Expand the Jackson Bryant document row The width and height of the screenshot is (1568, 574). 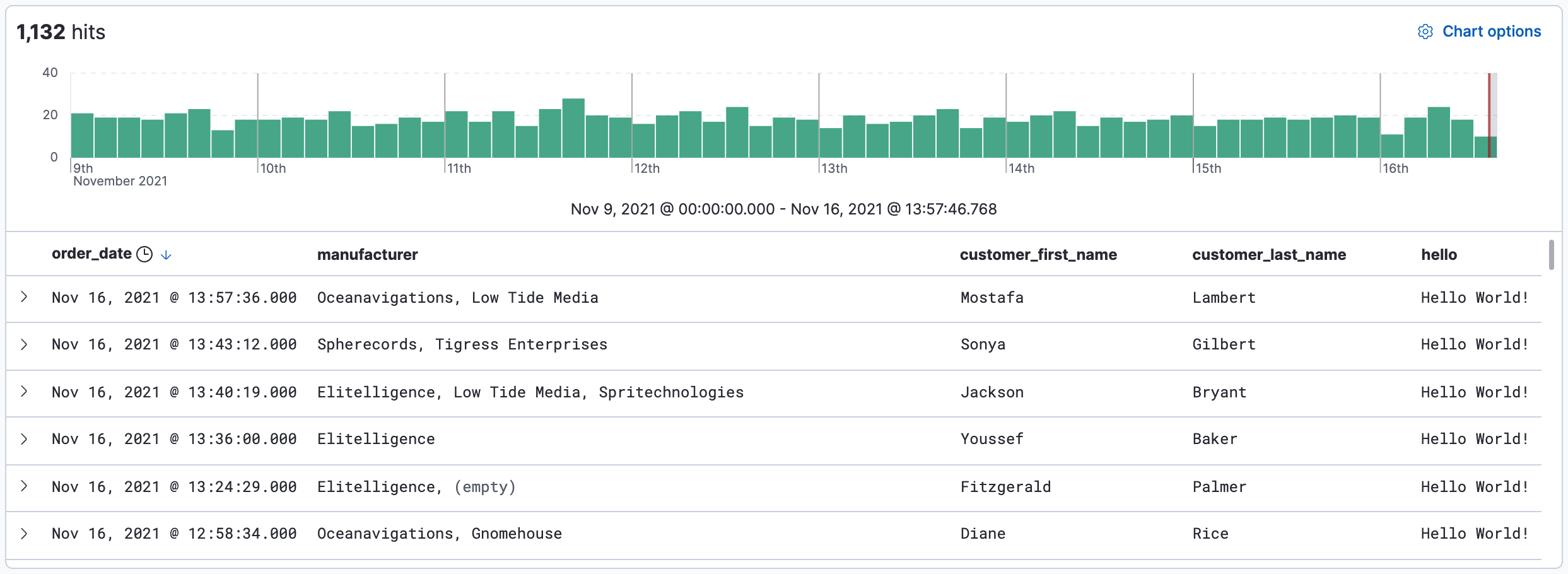click(24, 392)
